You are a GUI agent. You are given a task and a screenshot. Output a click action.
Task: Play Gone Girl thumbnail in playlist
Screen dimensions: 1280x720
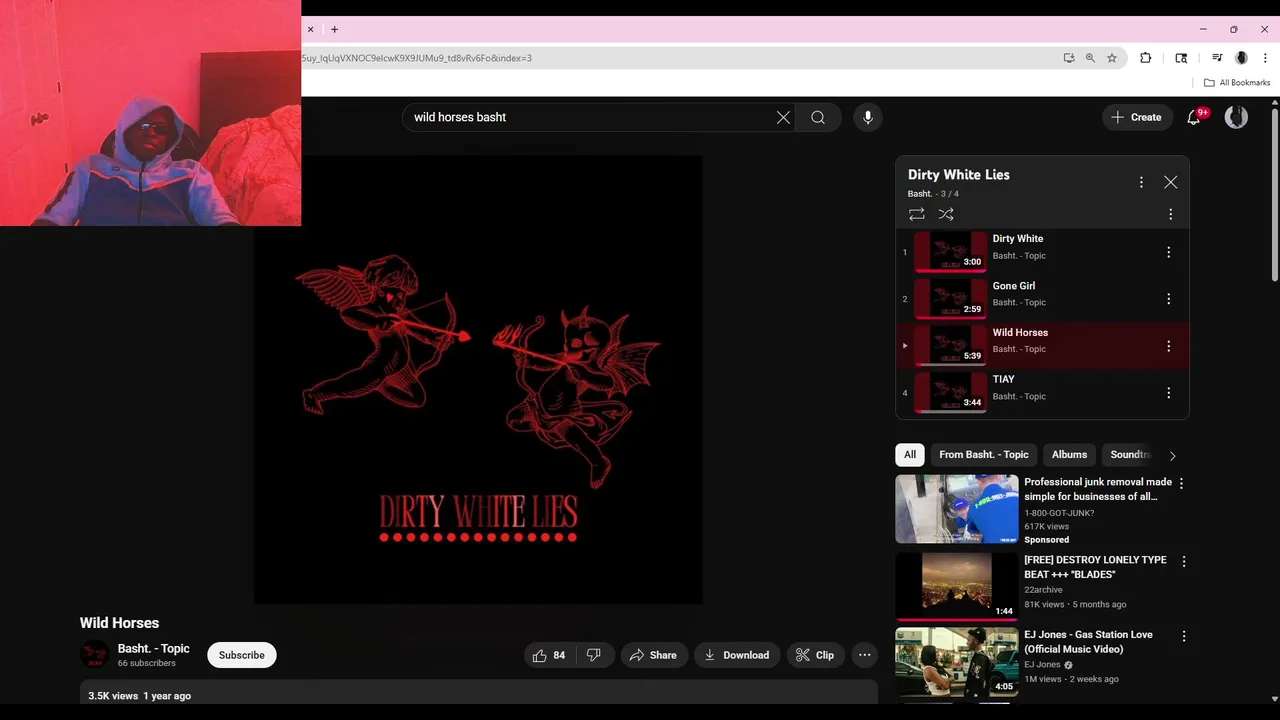click(950, 298)
